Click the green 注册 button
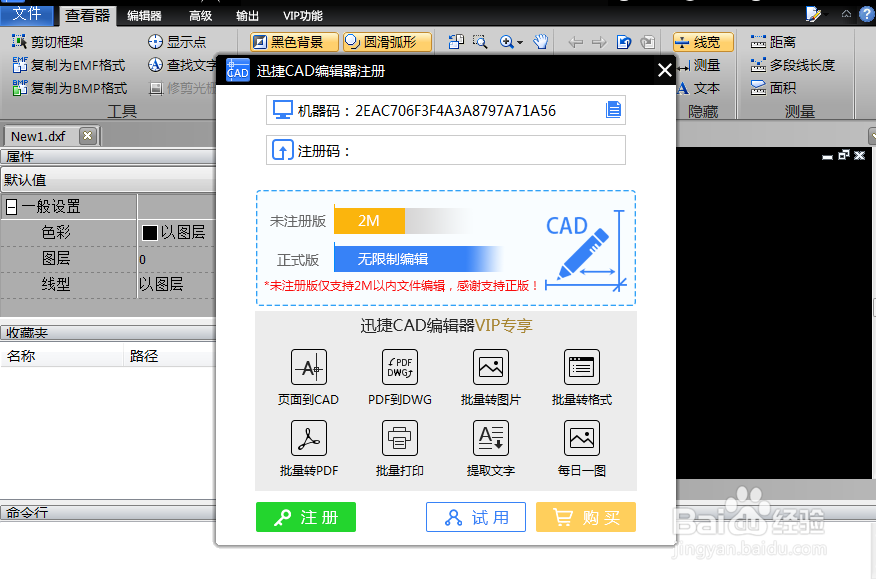Viewport: 876px width, 579px height. tap(306, 517)
